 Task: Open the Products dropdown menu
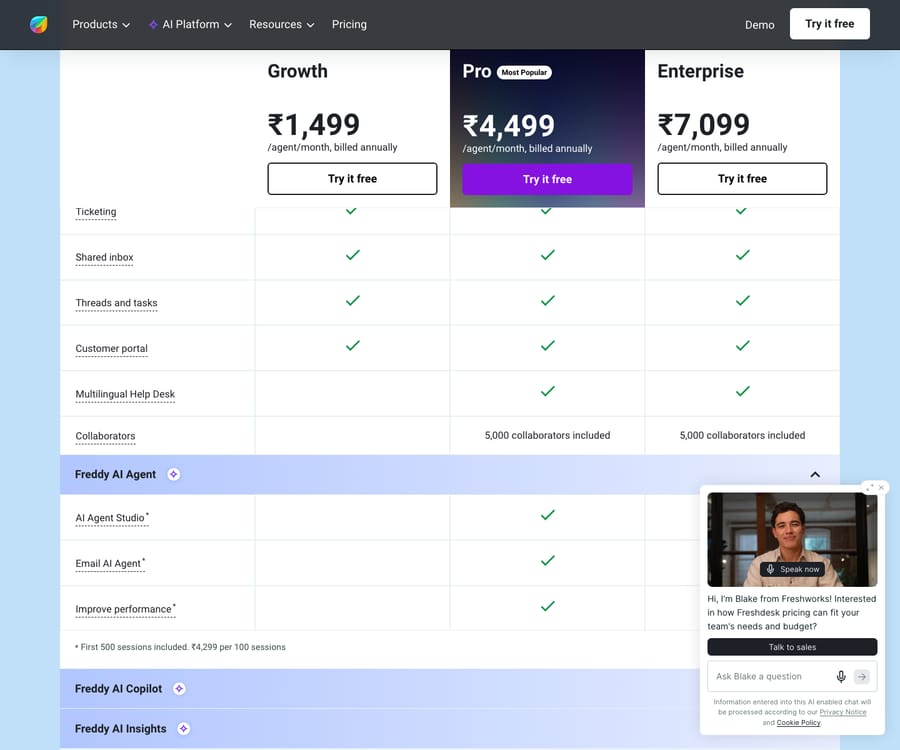(x=101, y=25)
